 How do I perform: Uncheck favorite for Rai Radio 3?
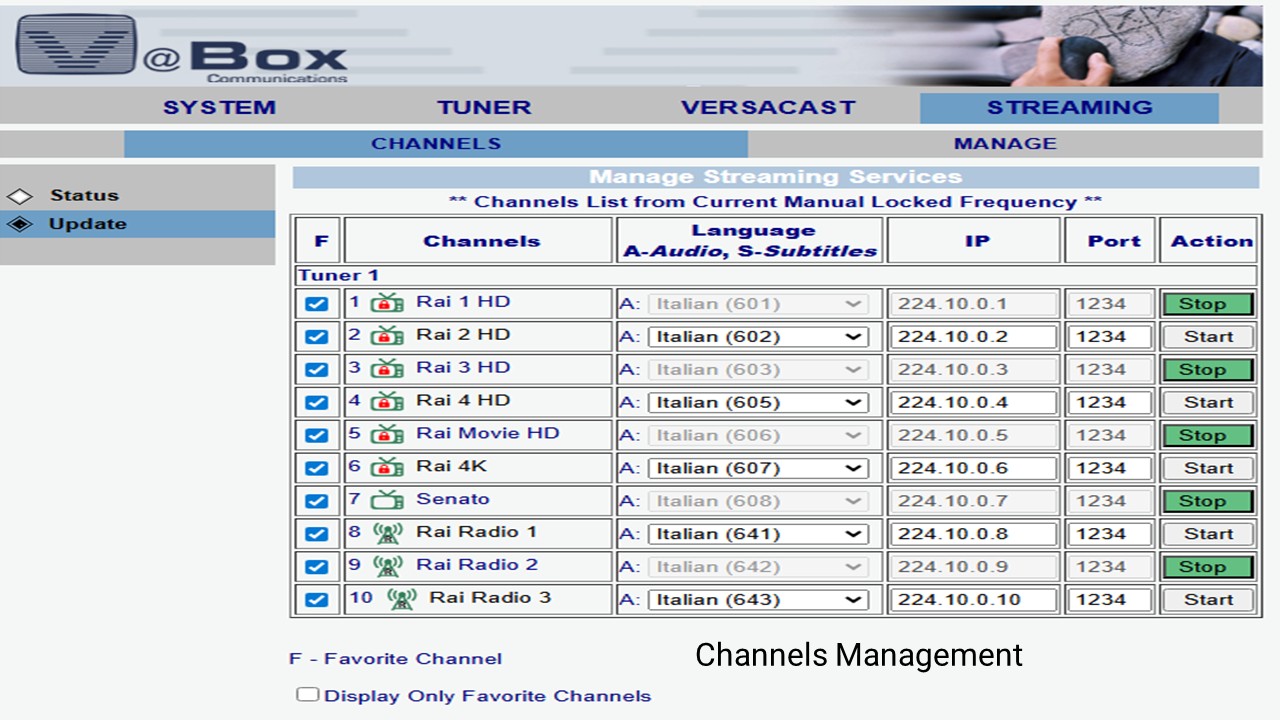tap(316, 600)
